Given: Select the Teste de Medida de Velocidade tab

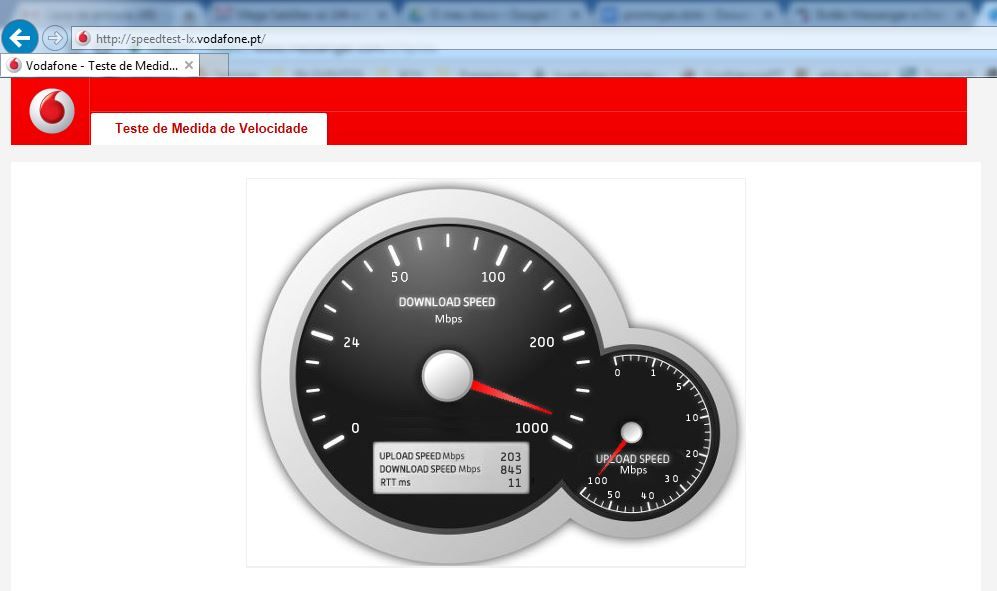Looking at the screenshot, I should click(210, 129).
